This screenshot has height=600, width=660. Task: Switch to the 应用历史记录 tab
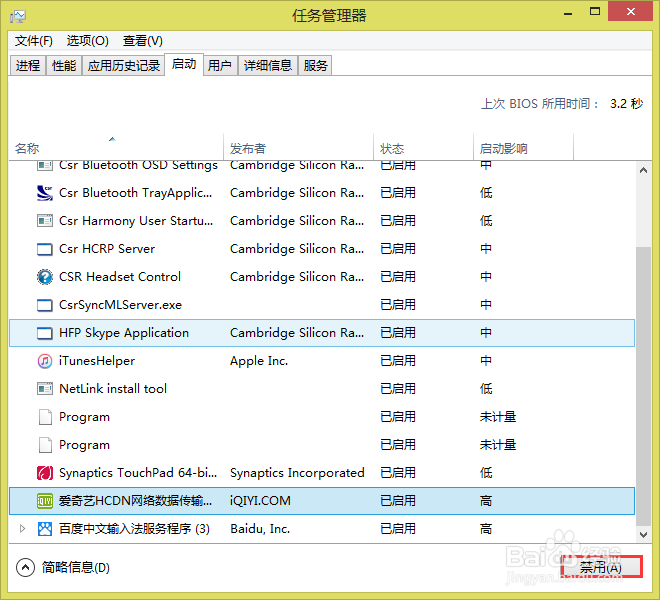[124, 66]
